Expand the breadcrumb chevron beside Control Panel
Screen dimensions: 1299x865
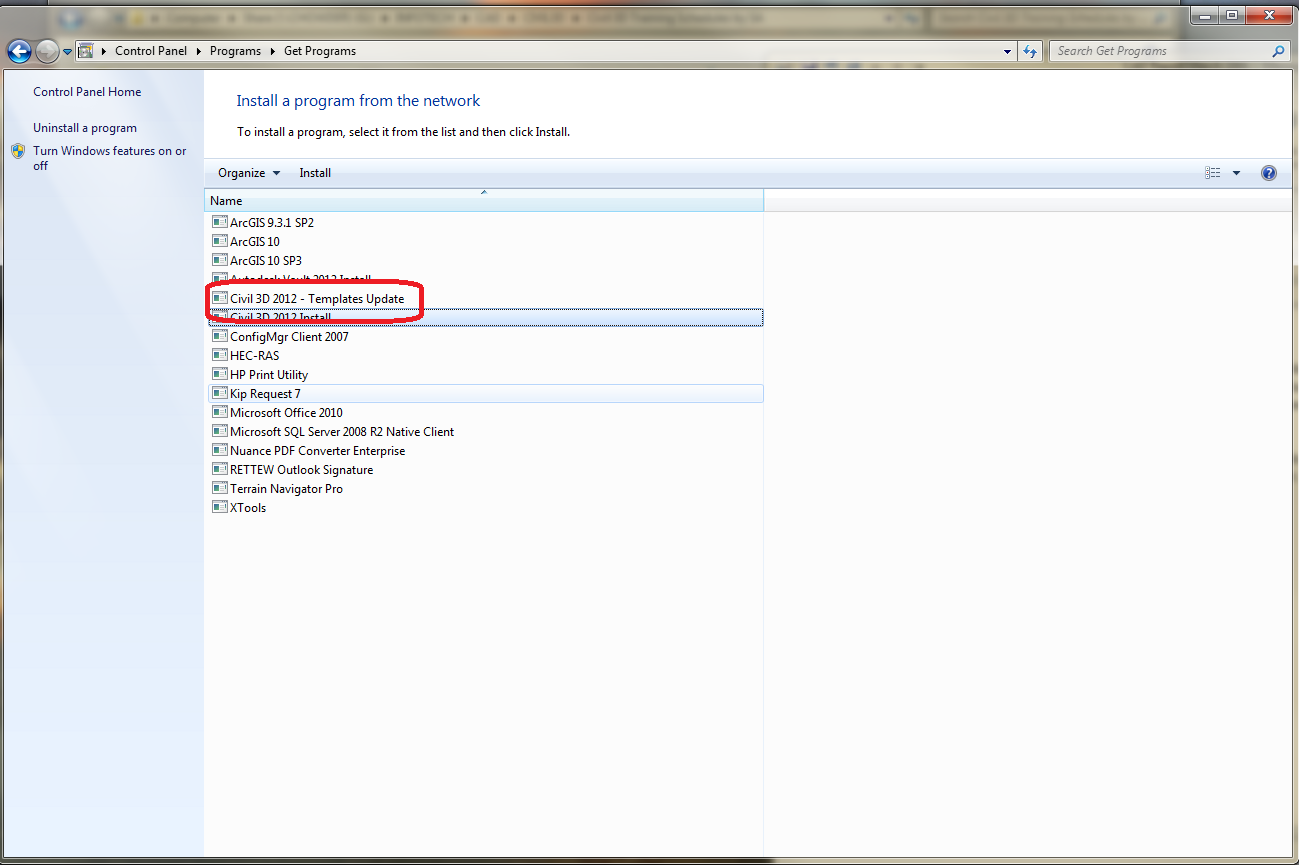198,50
